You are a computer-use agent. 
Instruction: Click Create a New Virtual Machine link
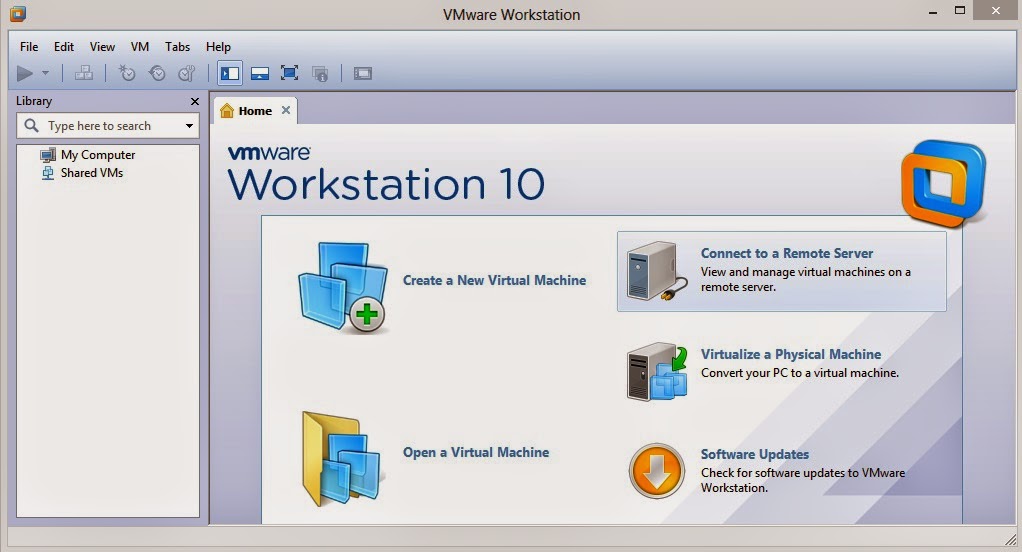[494, 280]
